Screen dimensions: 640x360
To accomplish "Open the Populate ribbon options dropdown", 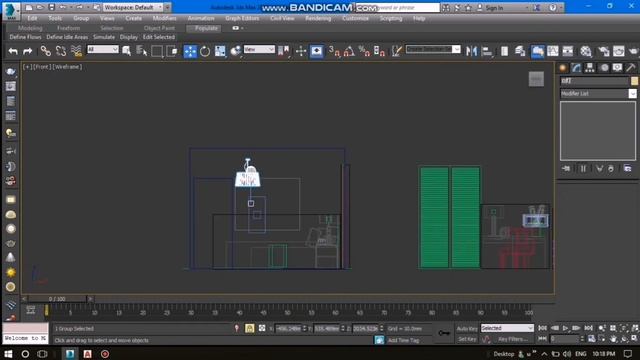I will tap(238, 28).
